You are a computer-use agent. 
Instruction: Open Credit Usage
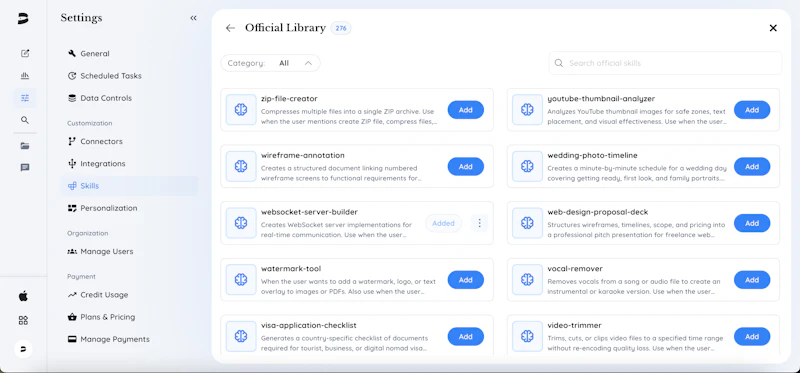(129, 295)
